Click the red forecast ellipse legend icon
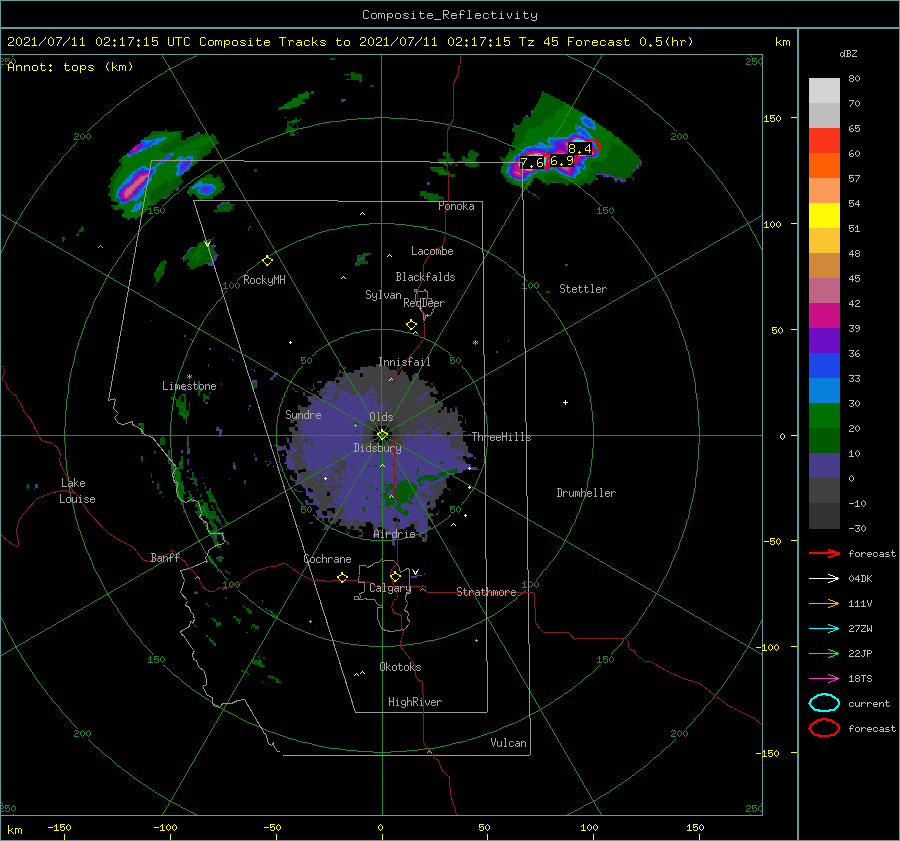Screen dimensions: 900x841 824,728
